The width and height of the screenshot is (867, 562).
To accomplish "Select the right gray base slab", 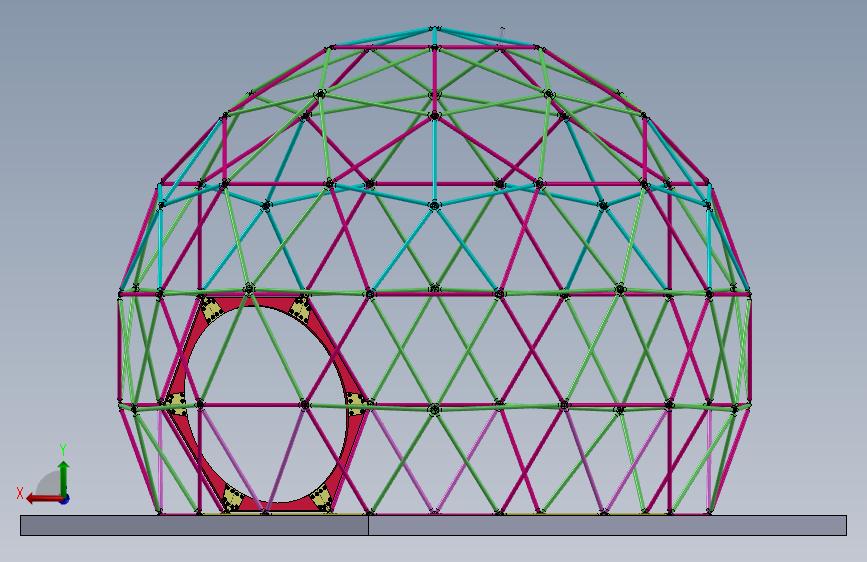I will click(x=607, y=525).
